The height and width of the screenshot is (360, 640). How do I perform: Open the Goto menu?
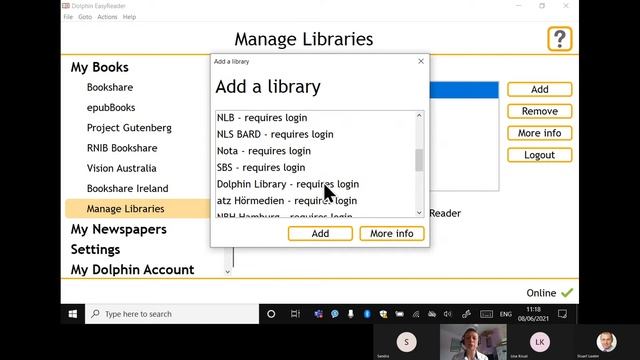pyautogui.click(x=85, y=17)
